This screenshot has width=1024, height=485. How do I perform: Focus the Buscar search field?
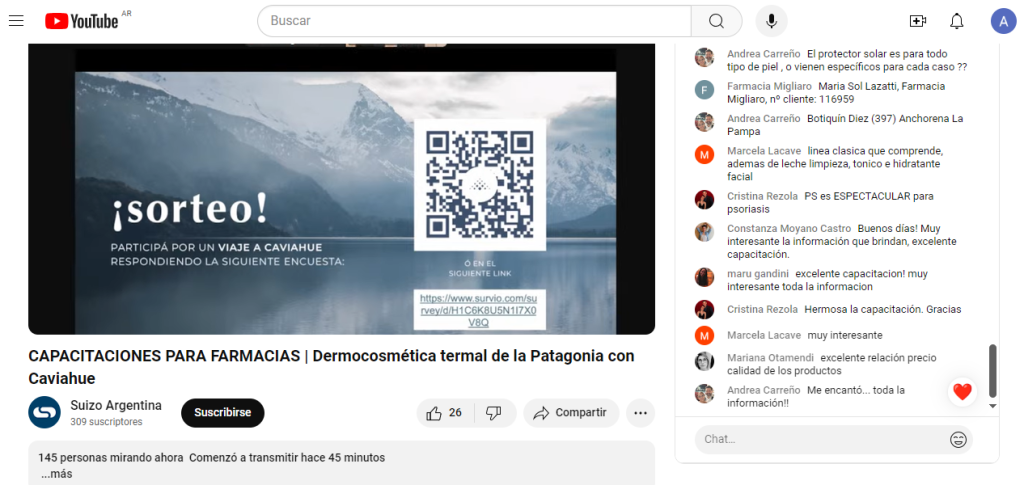pos(475,21)
